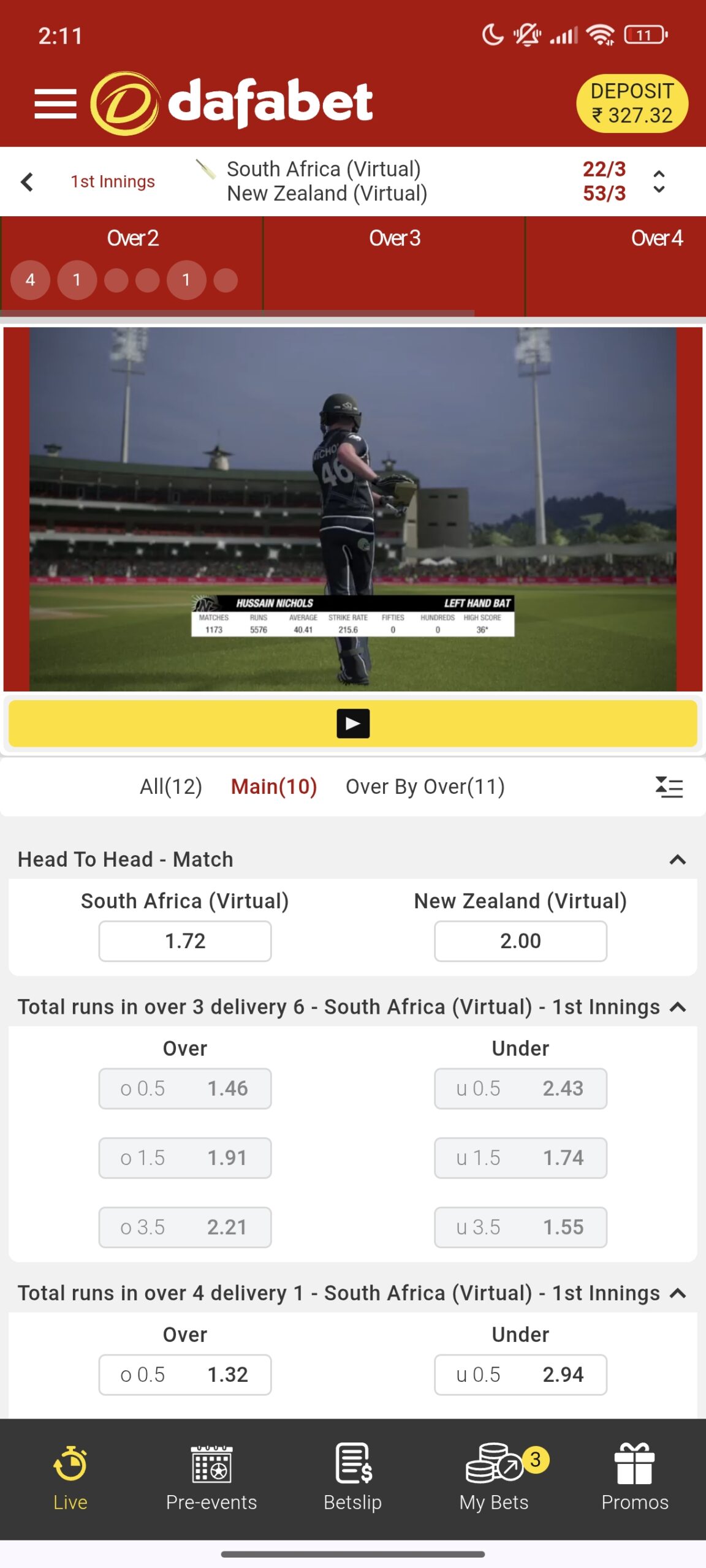Viewport: 706px width, 1568px height.
Task: Toggle the market list collapse icon
Action: coord(669,787)
